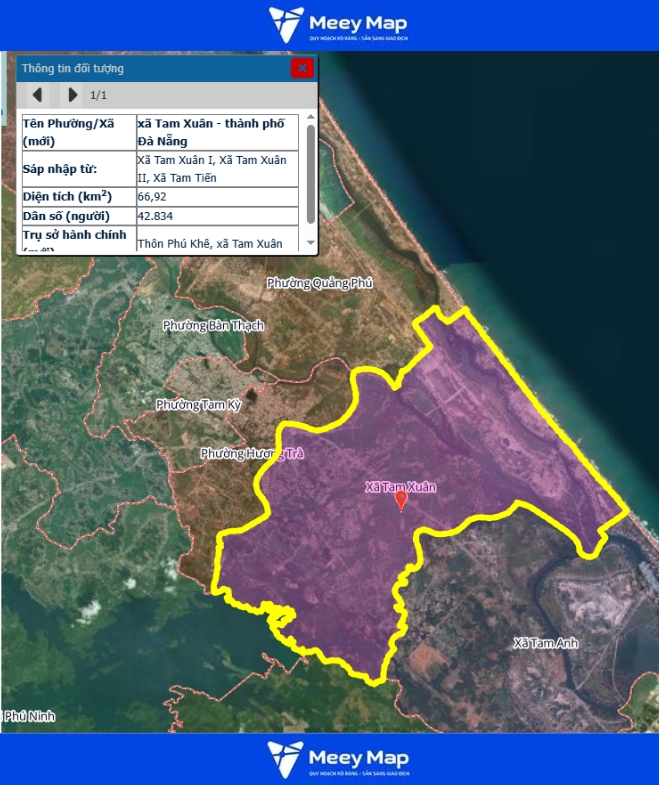The width and height of the screenshot is (659, 785).
Task: Click the next record arrow in popup
Action: coord(72,95)
